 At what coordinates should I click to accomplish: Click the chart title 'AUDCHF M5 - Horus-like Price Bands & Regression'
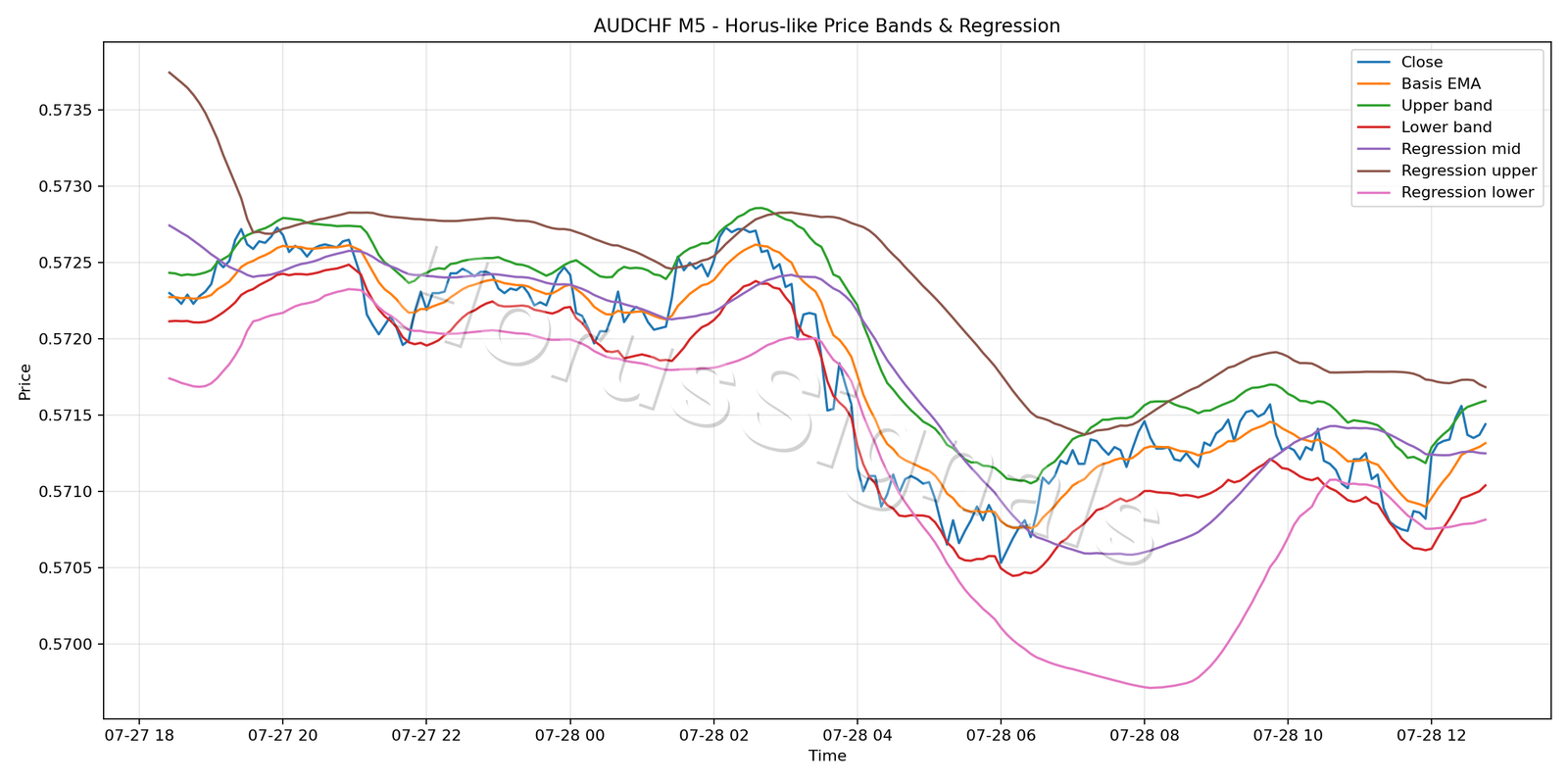coord(827,26)
